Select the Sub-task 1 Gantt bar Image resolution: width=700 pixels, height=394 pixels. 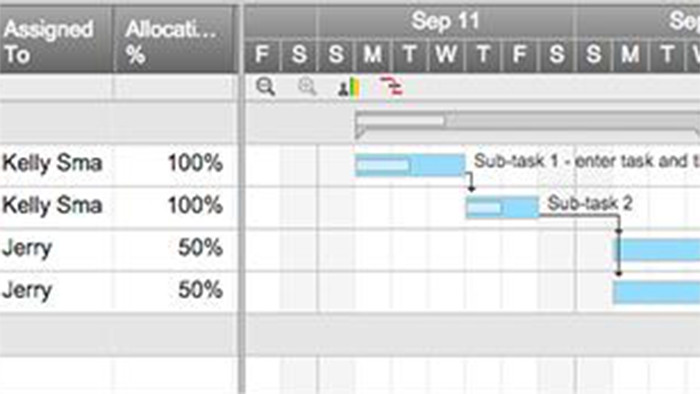tap(410, 165)
